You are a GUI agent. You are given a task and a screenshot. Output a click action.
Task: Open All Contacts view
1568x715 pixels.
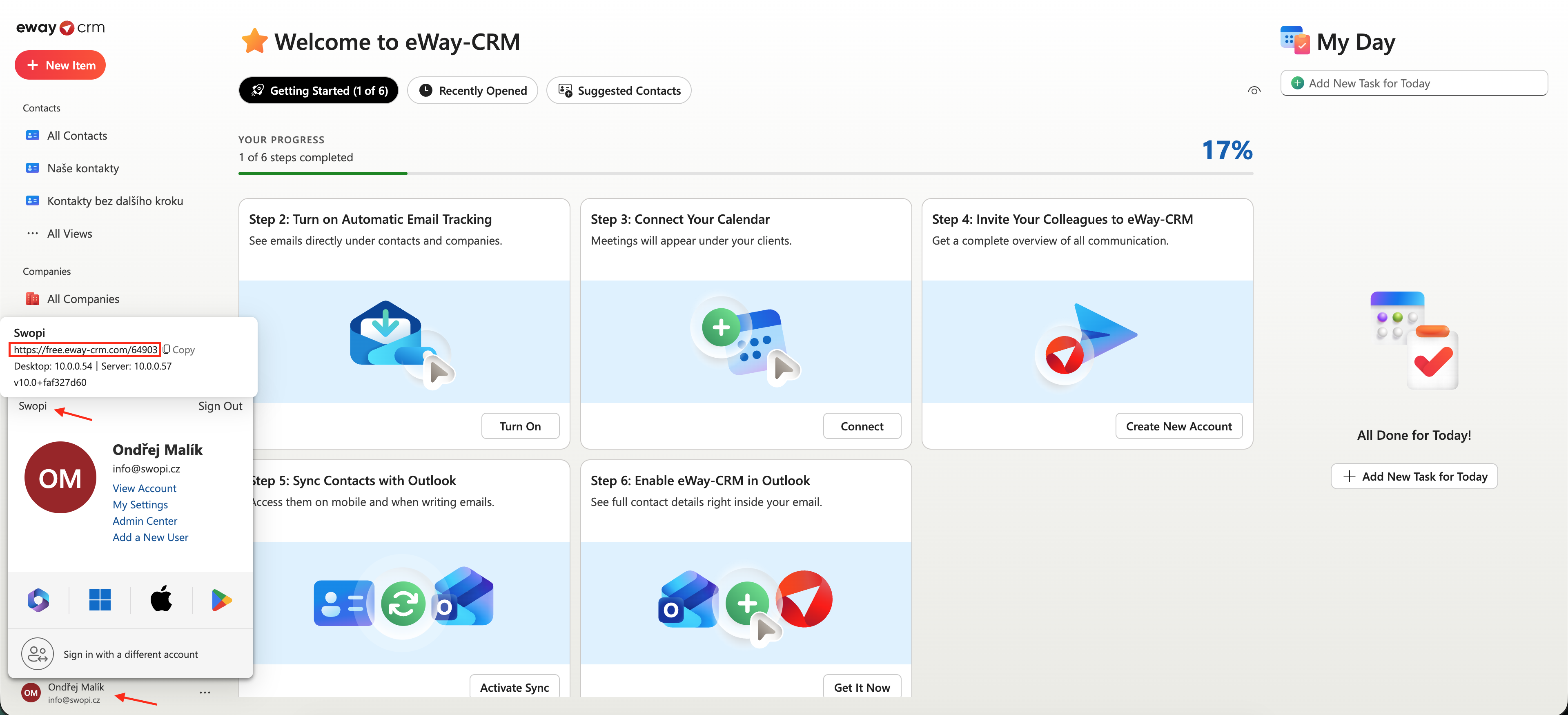tap(77, 136)
